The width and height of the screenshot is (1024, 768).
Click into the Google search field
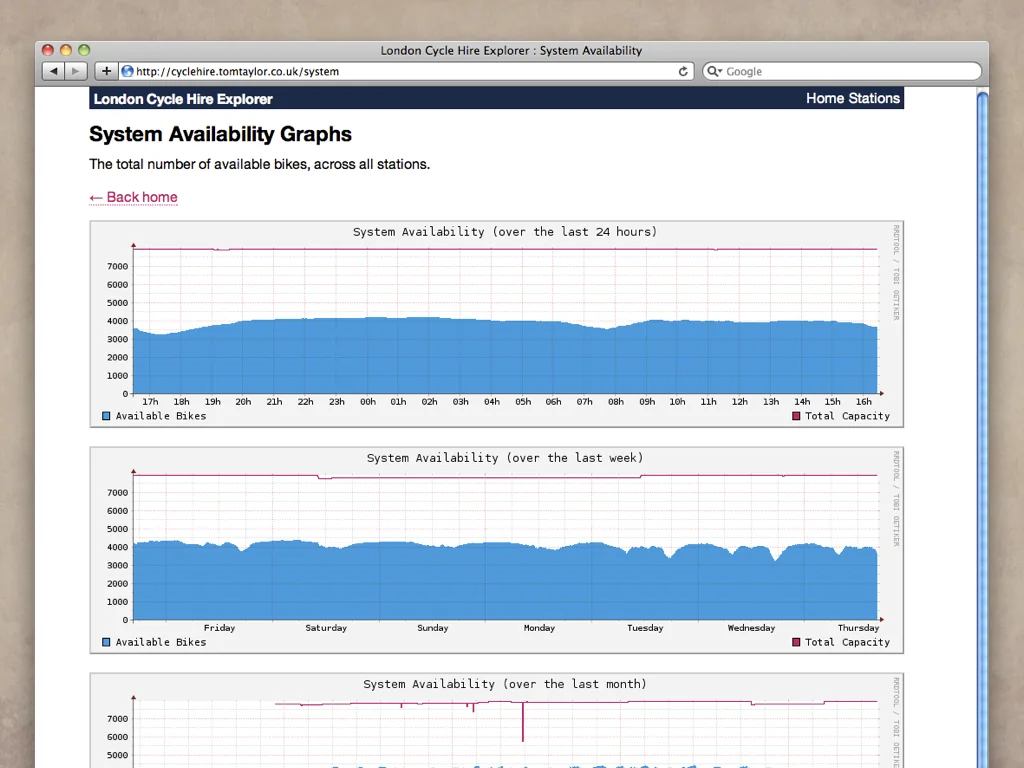click(842, 71)
